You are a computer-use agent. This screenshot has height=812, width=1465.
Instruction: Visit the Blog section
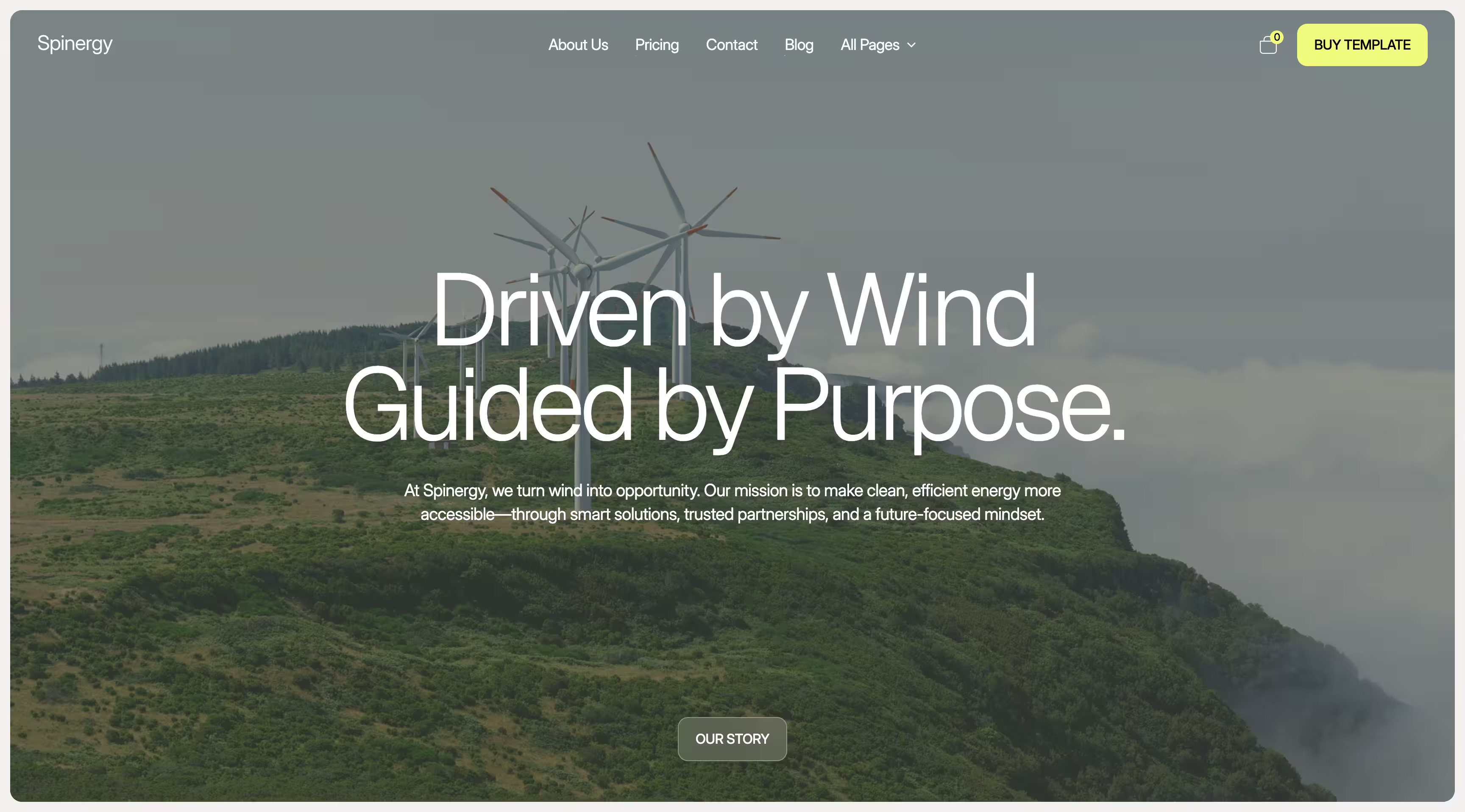click(x=799, y=45)
